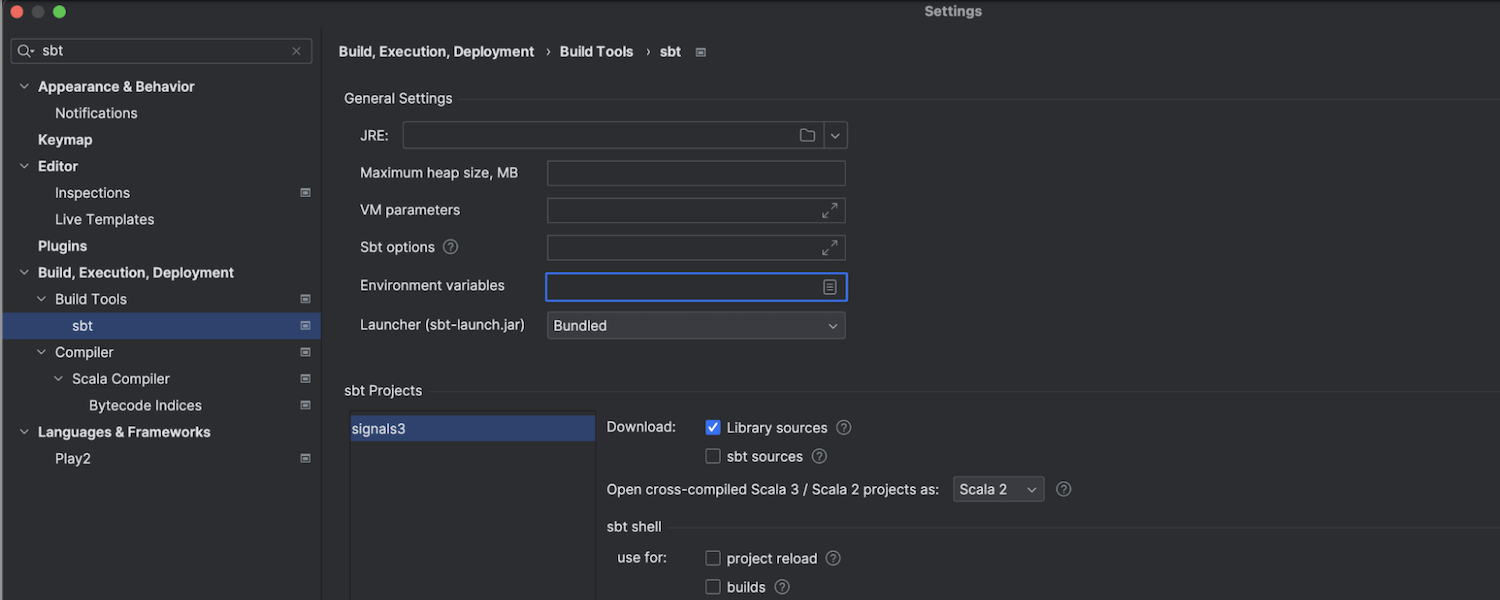Click Build, Execution, Deployment breadcrumb link
This screenshot has height=600, width=1500.
[x=436, y=51]
